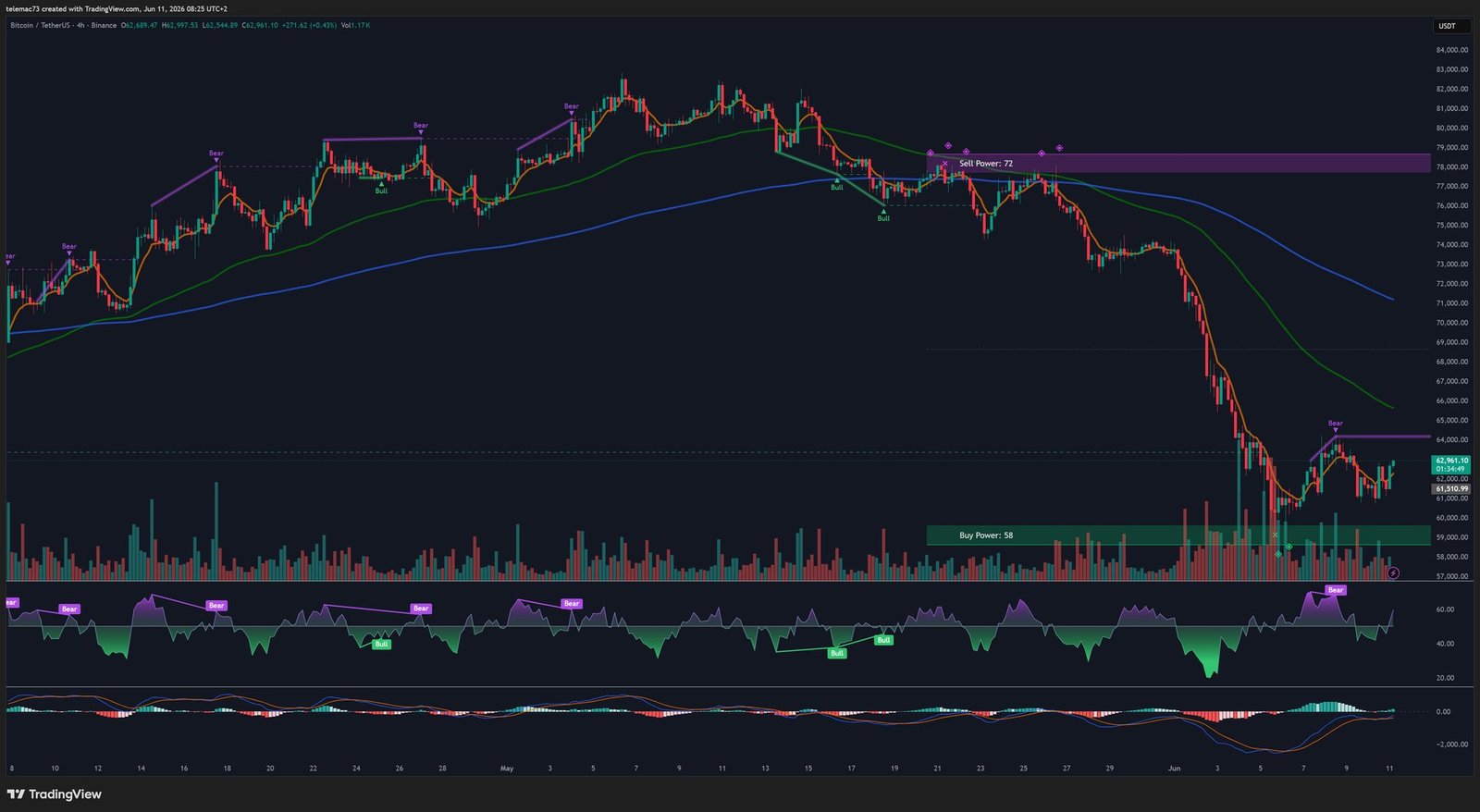1480x812 pixels.
Task: Click the USDT currency label on price axis
Action: 1447,26
